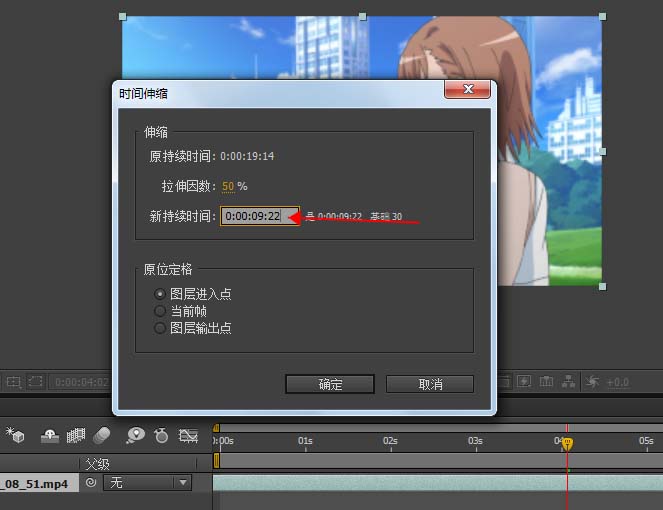This screenshot has width=663, height=510.
Task: Enable motion blur for the composition
Action: (102, 435)
